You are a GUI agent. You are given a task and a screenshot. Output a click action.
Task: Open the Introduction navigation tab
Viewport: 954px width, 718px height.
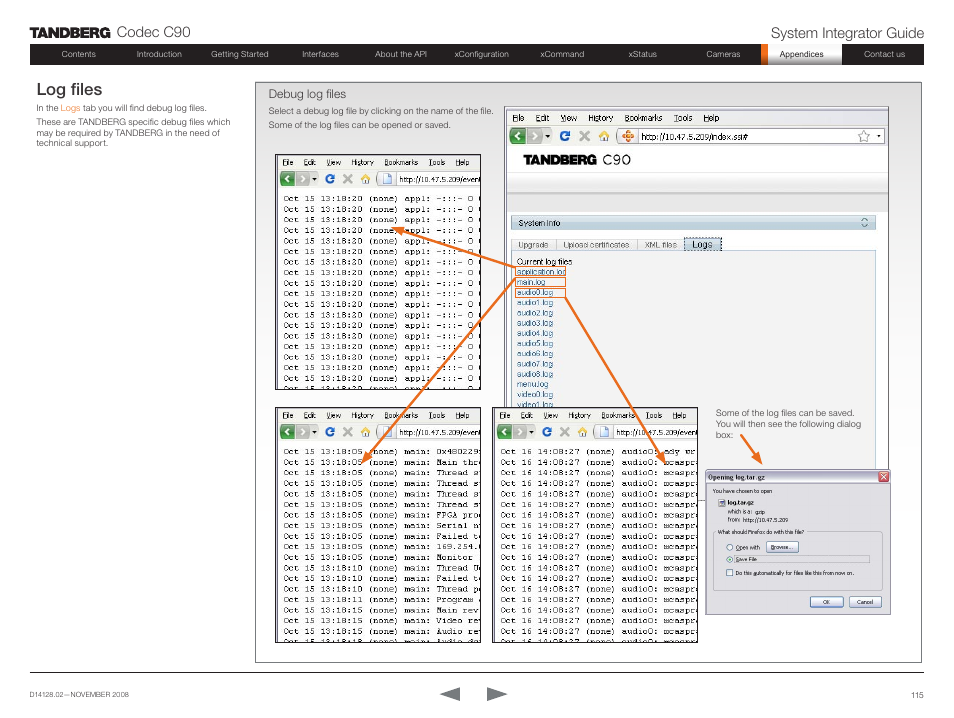coord(159,54)
